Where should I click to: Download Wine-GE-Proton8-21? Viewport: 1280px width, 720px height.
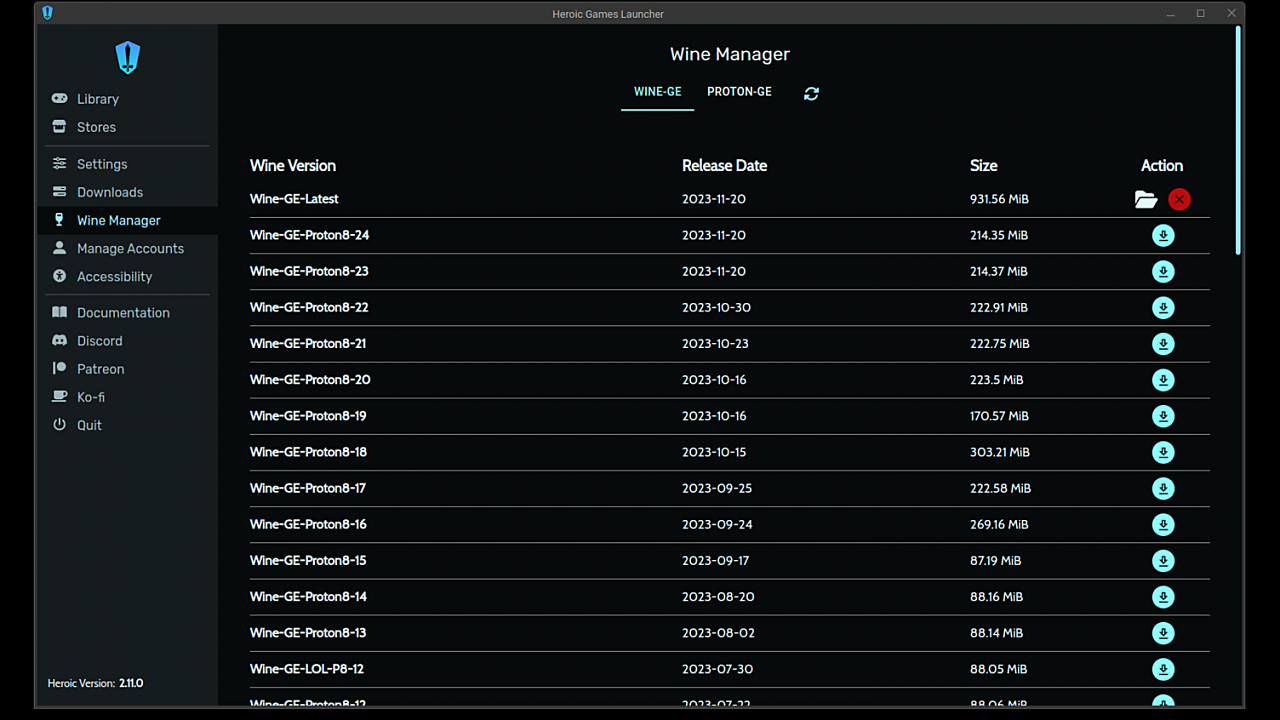(x=1163, y=344)
